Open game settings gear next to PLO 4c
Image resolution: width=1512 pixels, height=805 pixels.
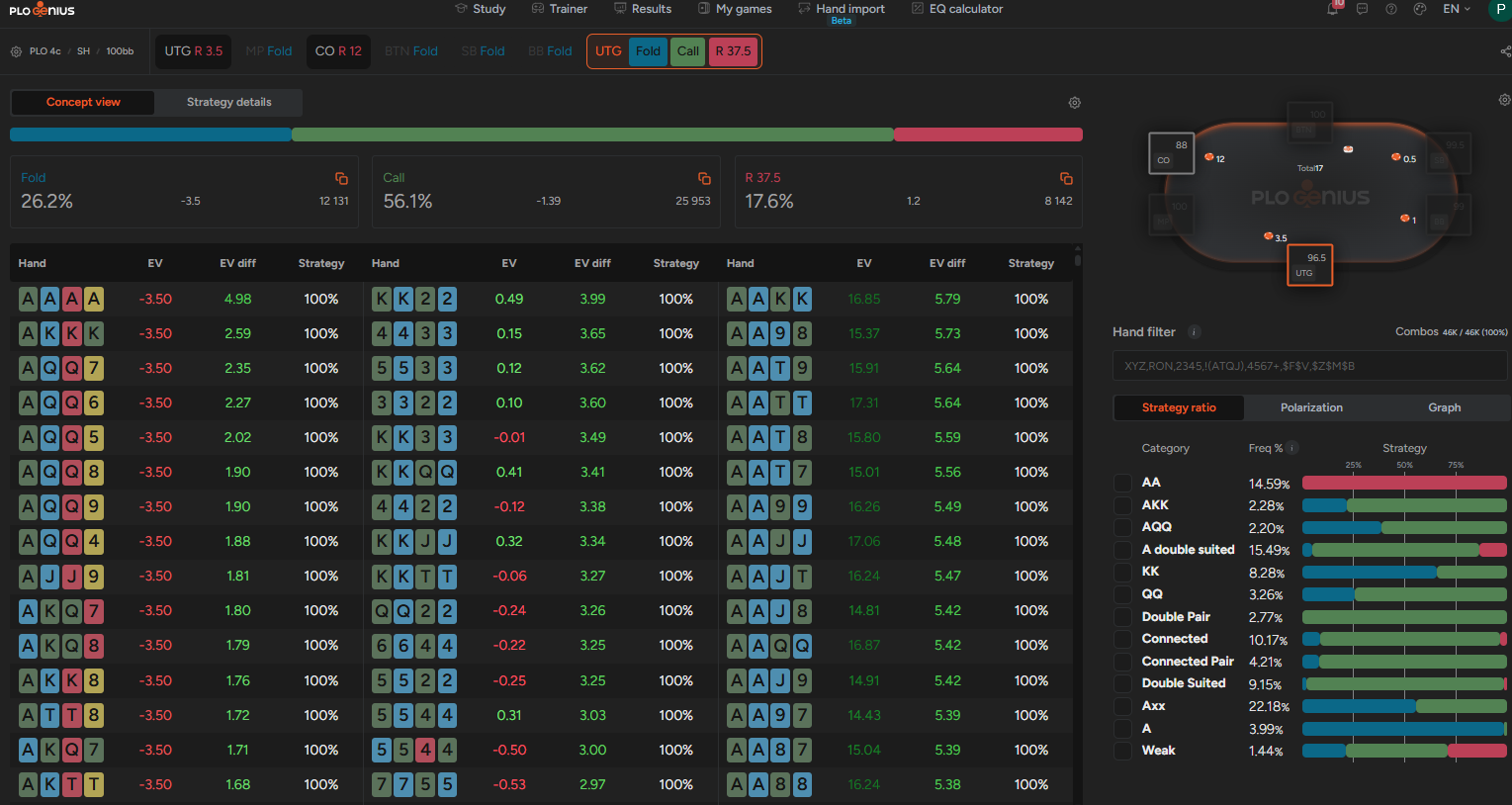(x=16, y=51)
